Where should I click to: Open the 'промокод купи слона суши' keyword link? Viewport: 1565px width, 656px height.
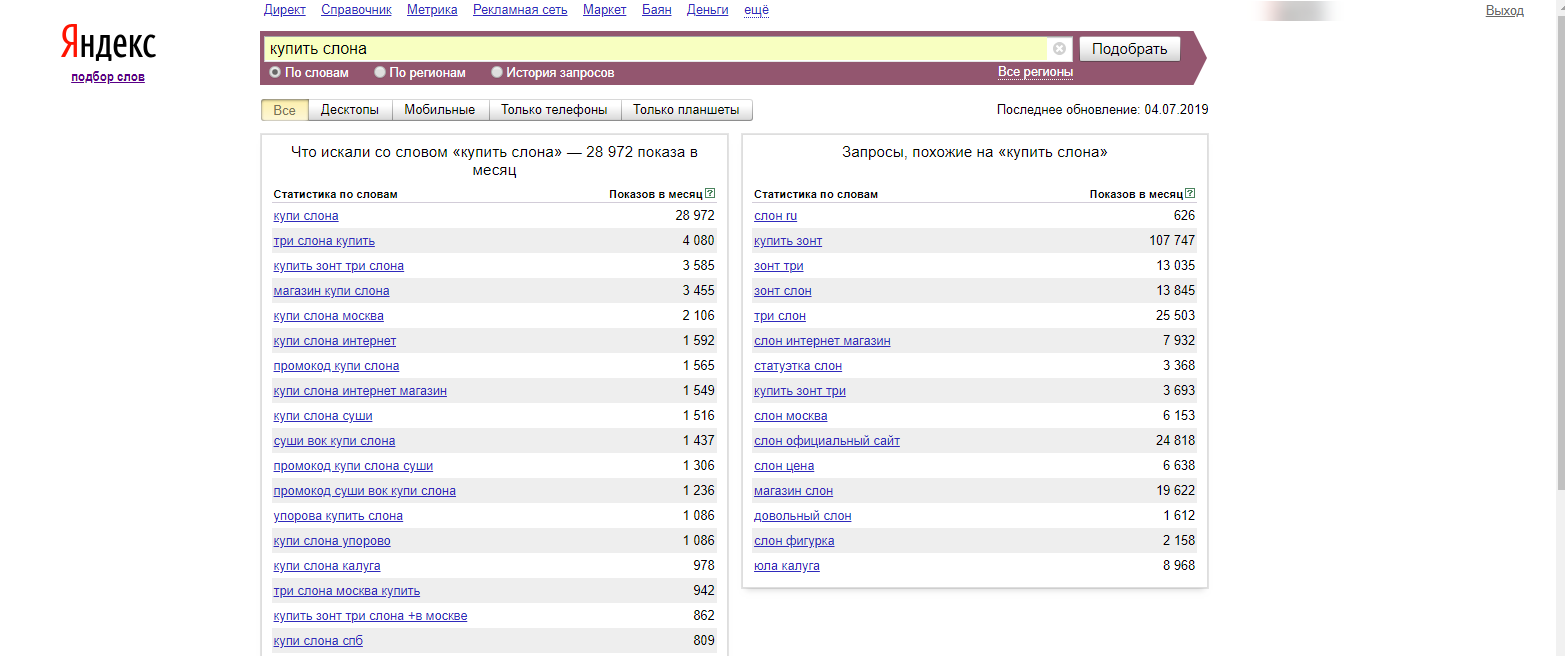pyautogui.click(x=353, y=466)
